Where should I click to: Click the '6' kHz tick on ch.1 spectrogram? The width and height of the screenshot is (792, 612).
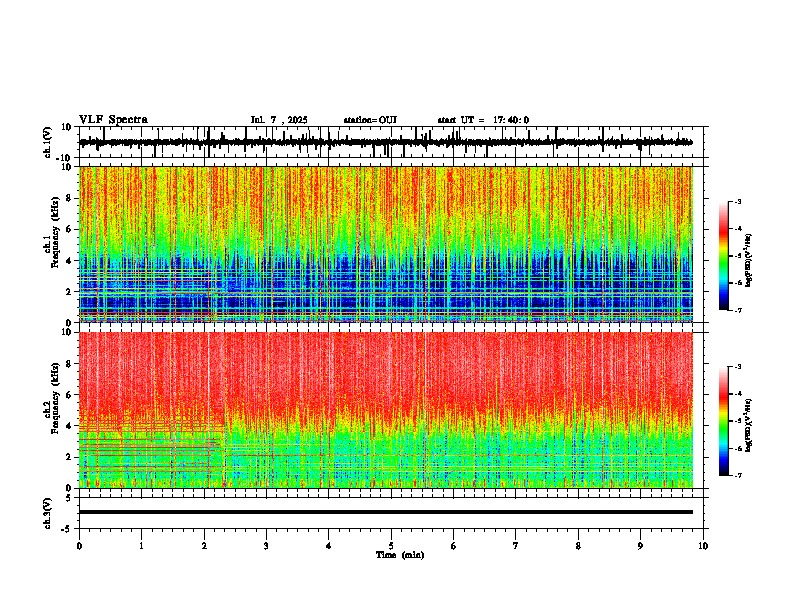pos(70,230)
